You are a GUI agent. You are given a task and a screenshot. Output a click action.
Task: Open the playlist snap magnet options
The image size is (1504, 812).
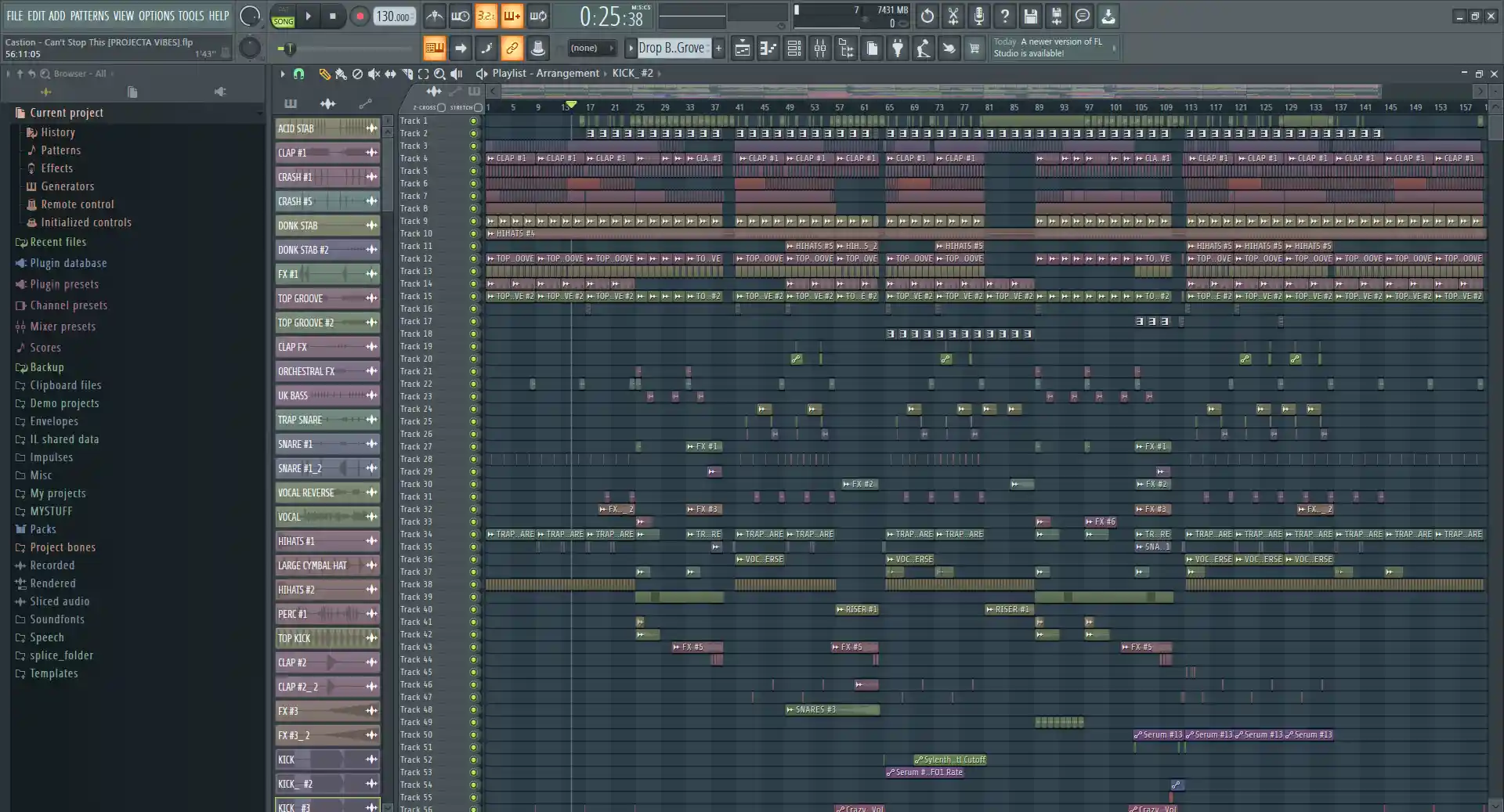point(298,74)
